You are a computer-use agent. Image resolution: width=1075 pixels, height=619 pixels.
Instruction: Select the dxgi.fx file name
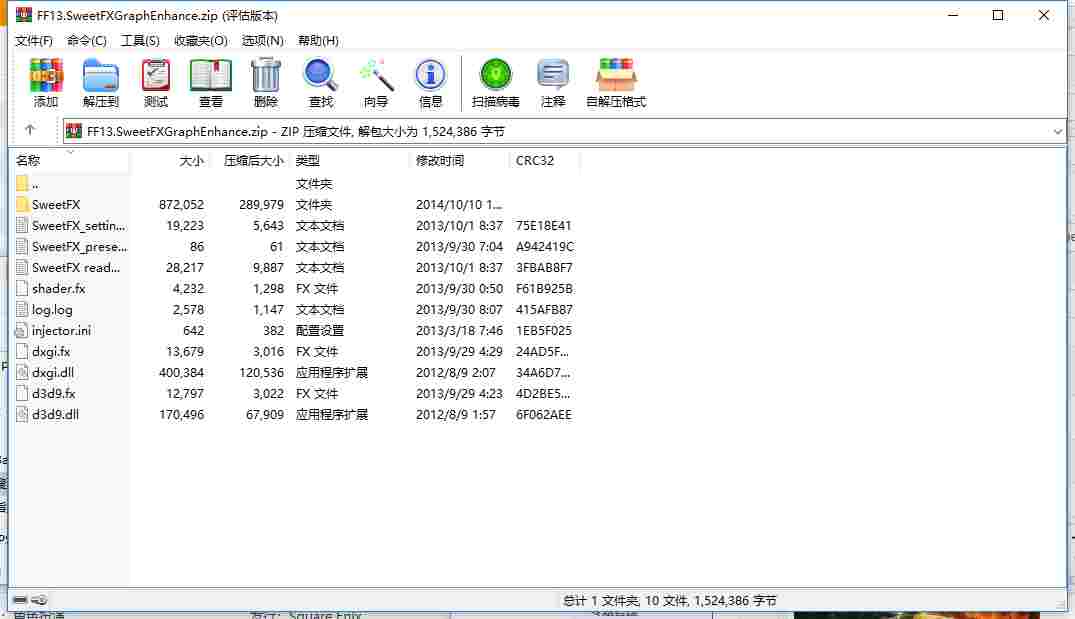[x=51, y=352]
